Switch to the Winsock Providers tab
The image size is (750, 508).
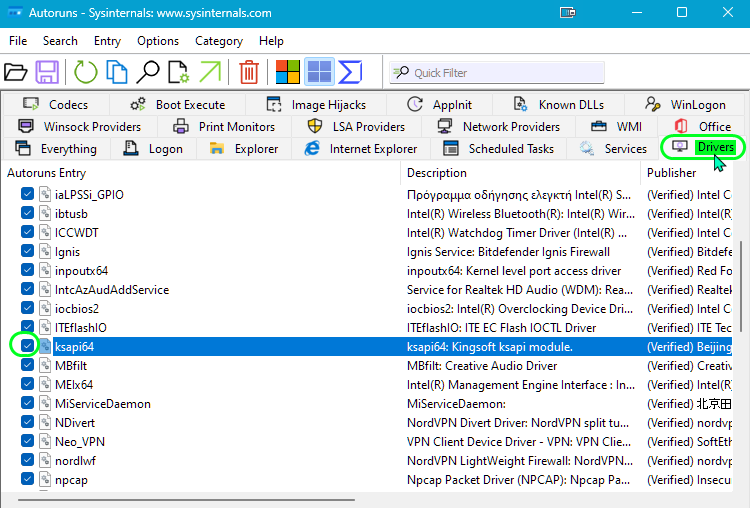[x=80, y=126]
